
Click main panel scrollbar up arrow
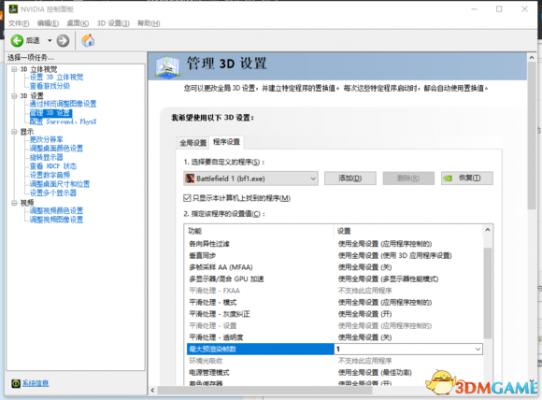pos(532,57)
